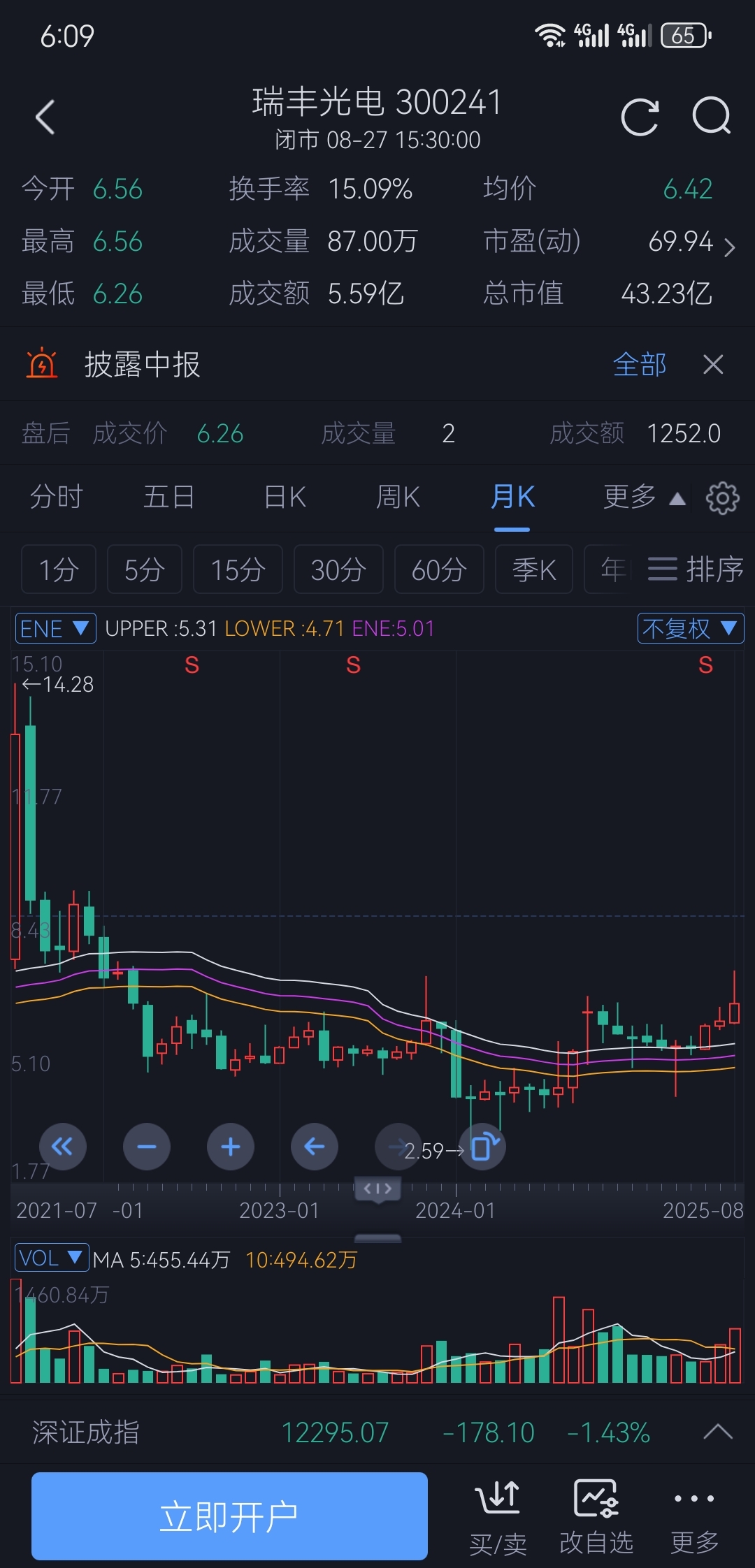
Task: Expand the 更多 period options
Action: point(643,498)
